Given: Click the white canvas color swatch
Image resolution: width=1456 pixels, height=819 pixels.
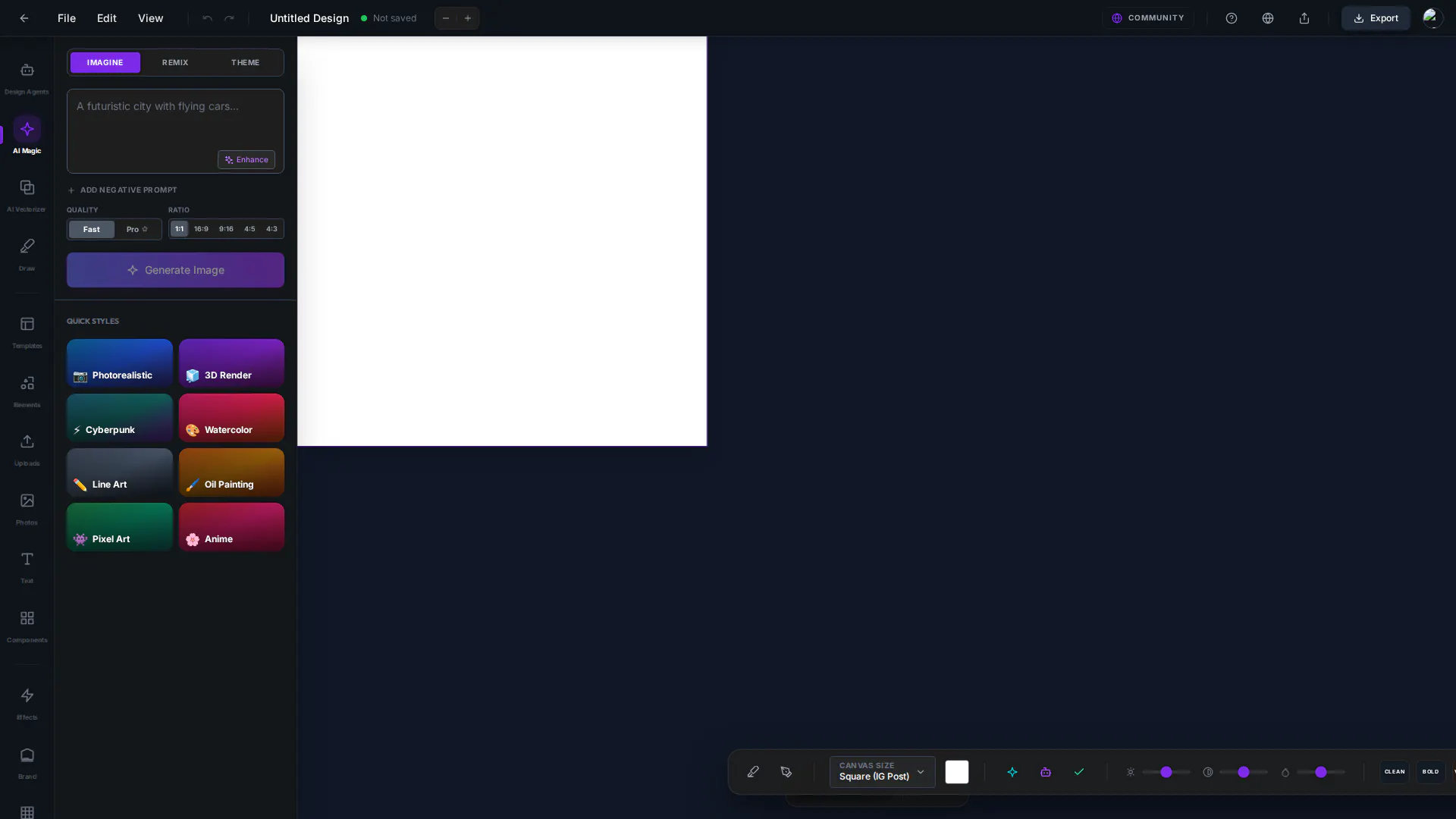Looking at the screenshot, I should point(957,772).
